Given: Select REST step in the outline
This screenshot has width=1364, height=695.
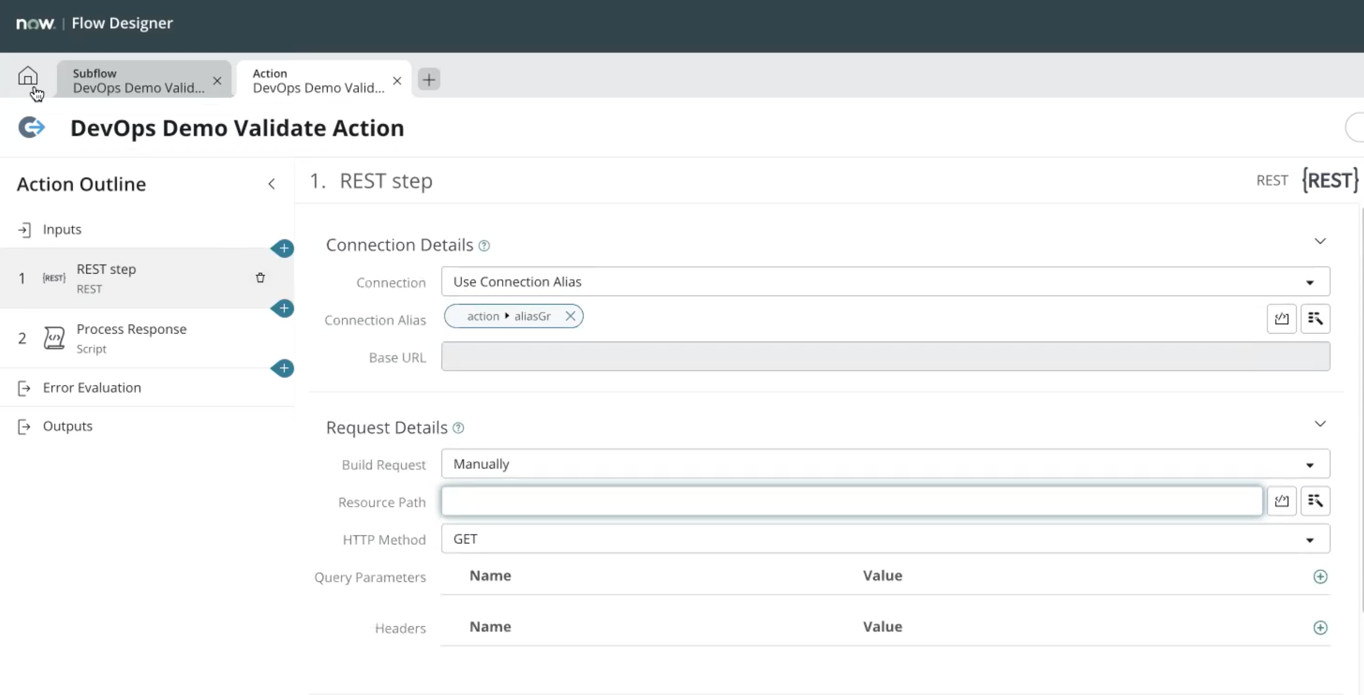Looking at the screenshot, I should (x=147, y=278).
